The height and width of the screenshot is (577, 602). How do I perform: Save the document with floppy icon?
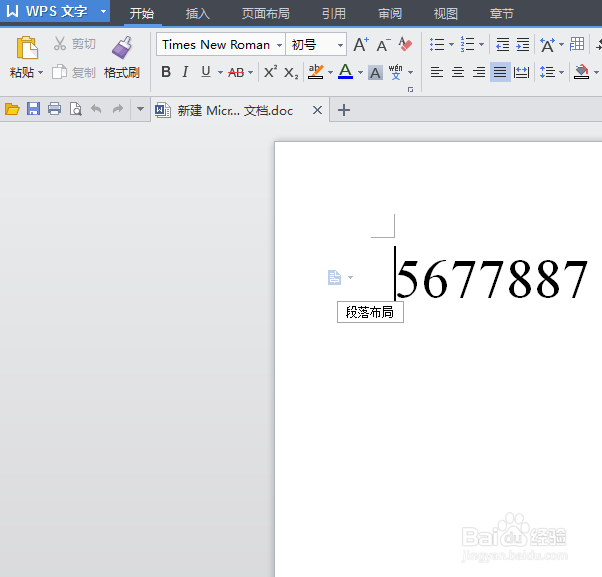33,109
